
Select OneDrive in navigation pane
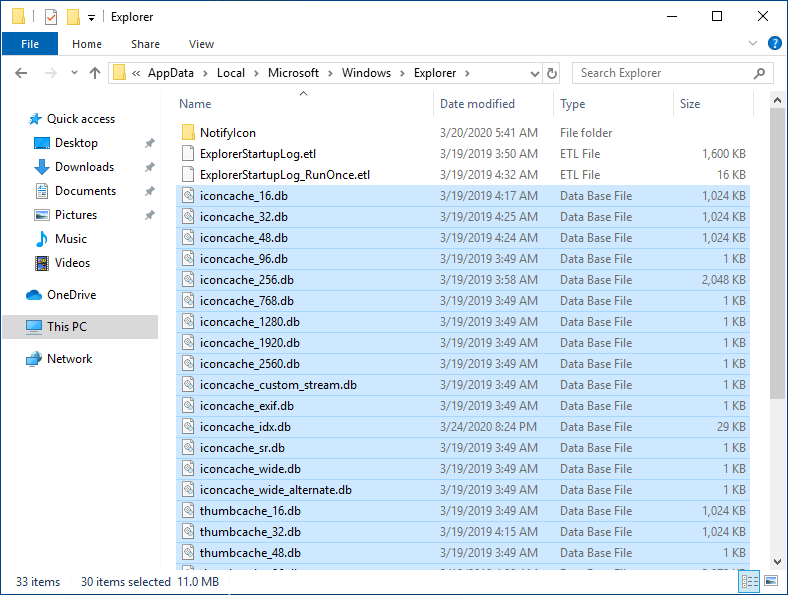click(x=71, y=295)
